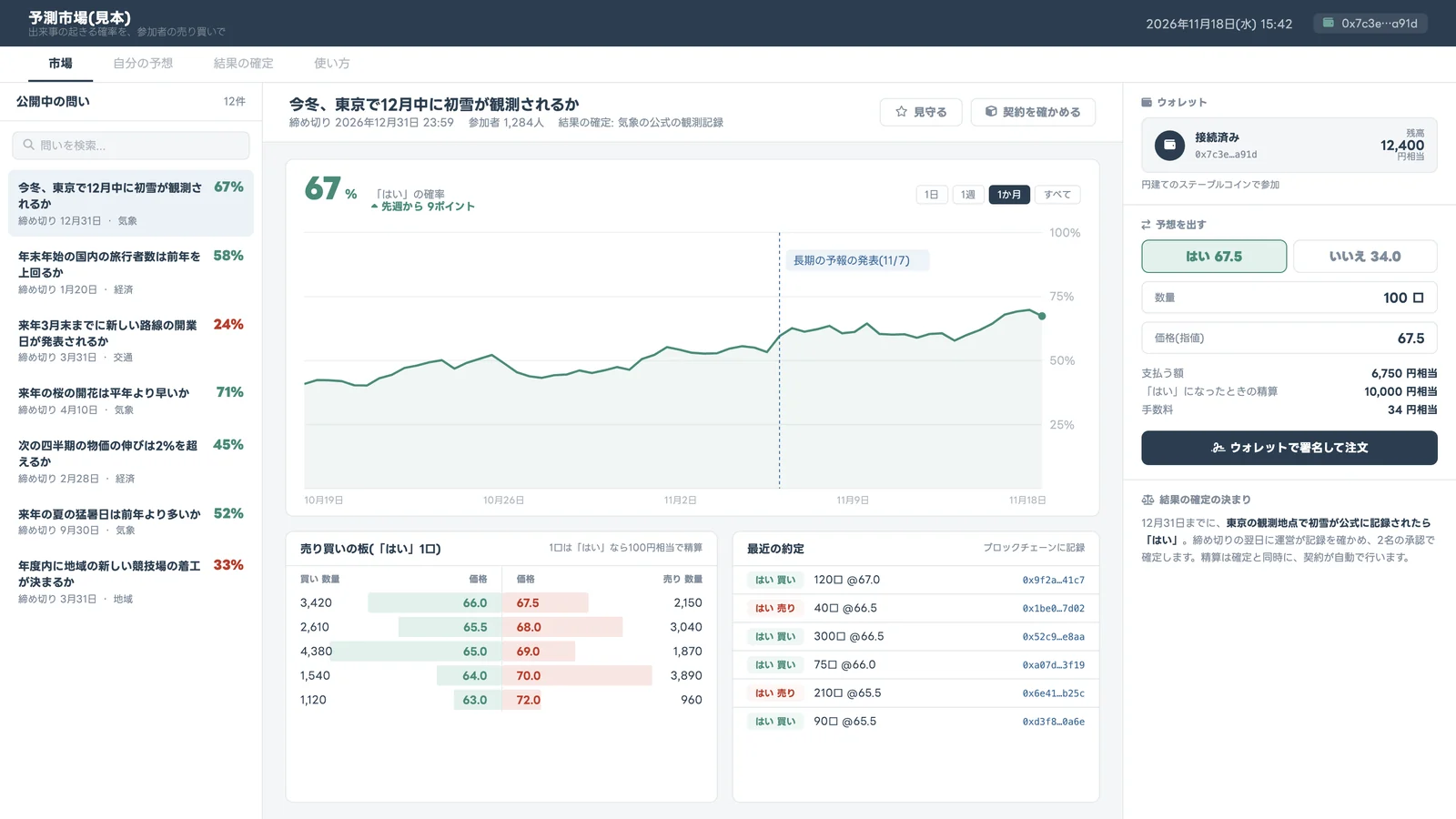Image resolution: width=1456 pixels, height=819 pixels.
Task: Click the cube icon on 契約を確かめる
Action: (x=991, y=112)
